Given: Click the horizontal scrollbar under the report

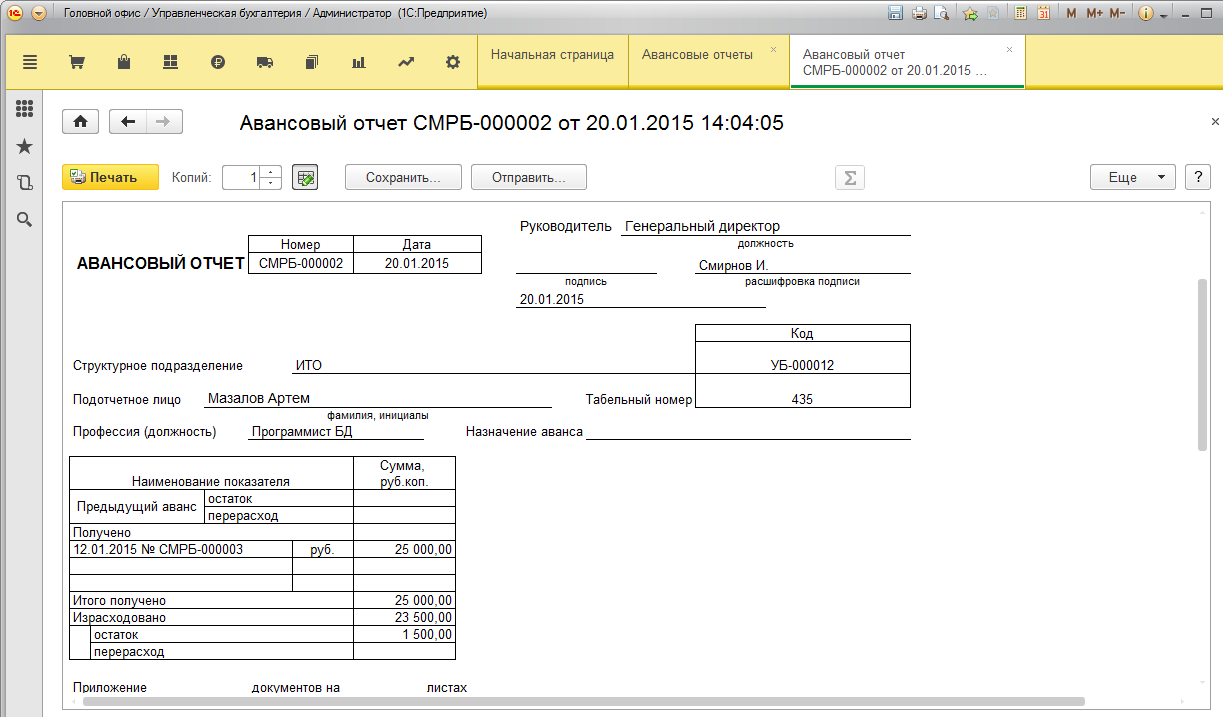Looking at the screenshot, I should (x=583, y=702).
